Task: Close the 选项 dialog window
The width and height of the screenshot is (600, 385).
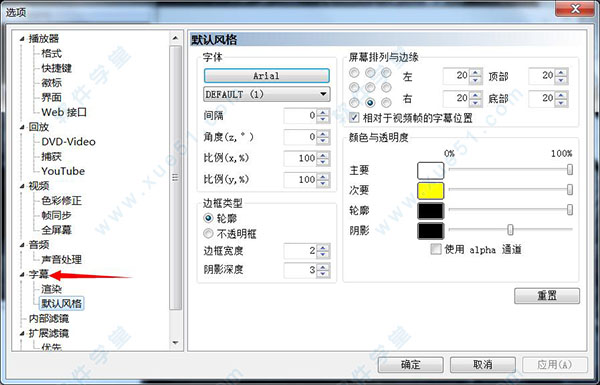Action: [575, 9]
